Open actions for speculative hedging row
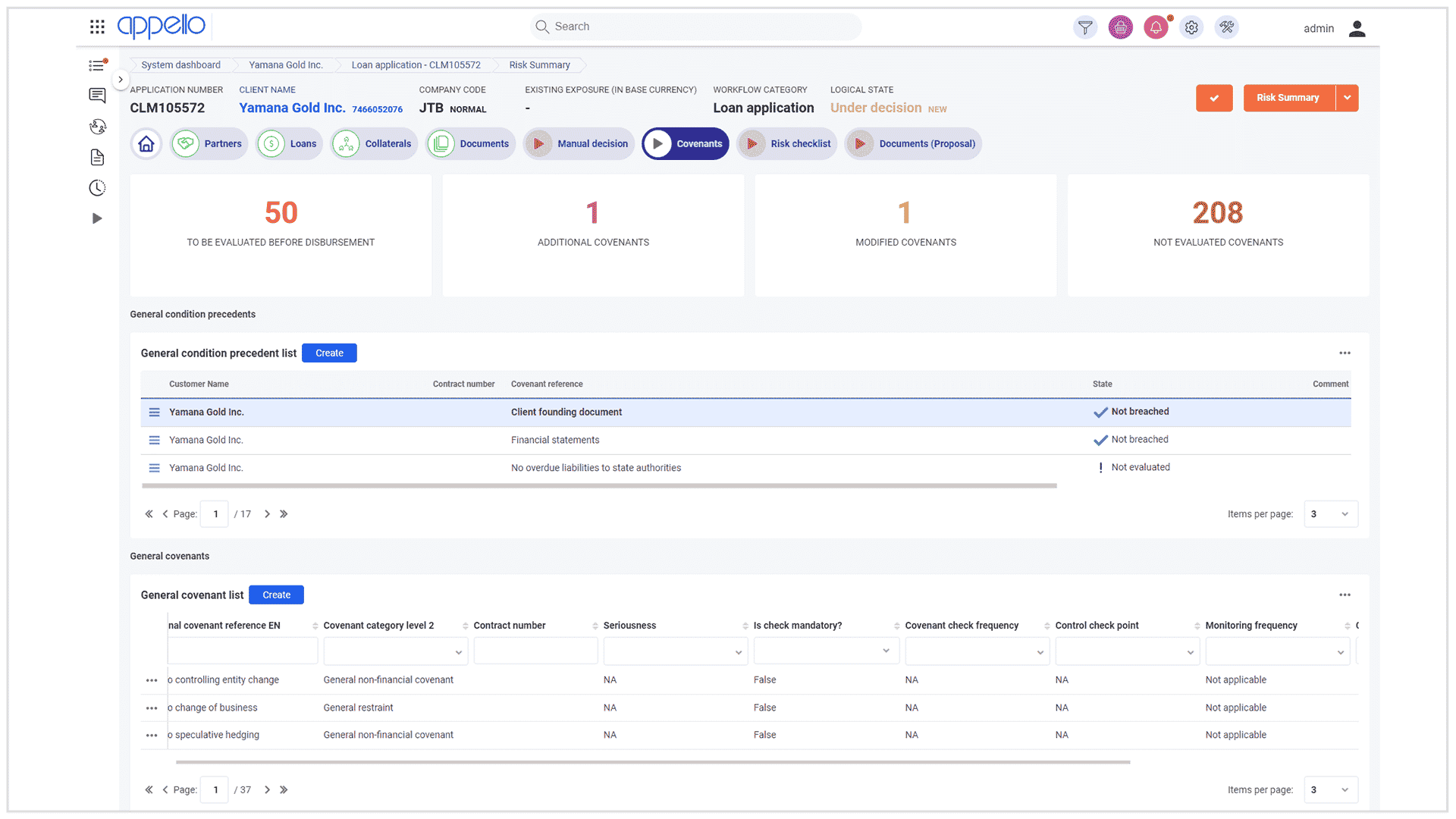Viewport: 1456px width, 819px height. tap(152, 736)
